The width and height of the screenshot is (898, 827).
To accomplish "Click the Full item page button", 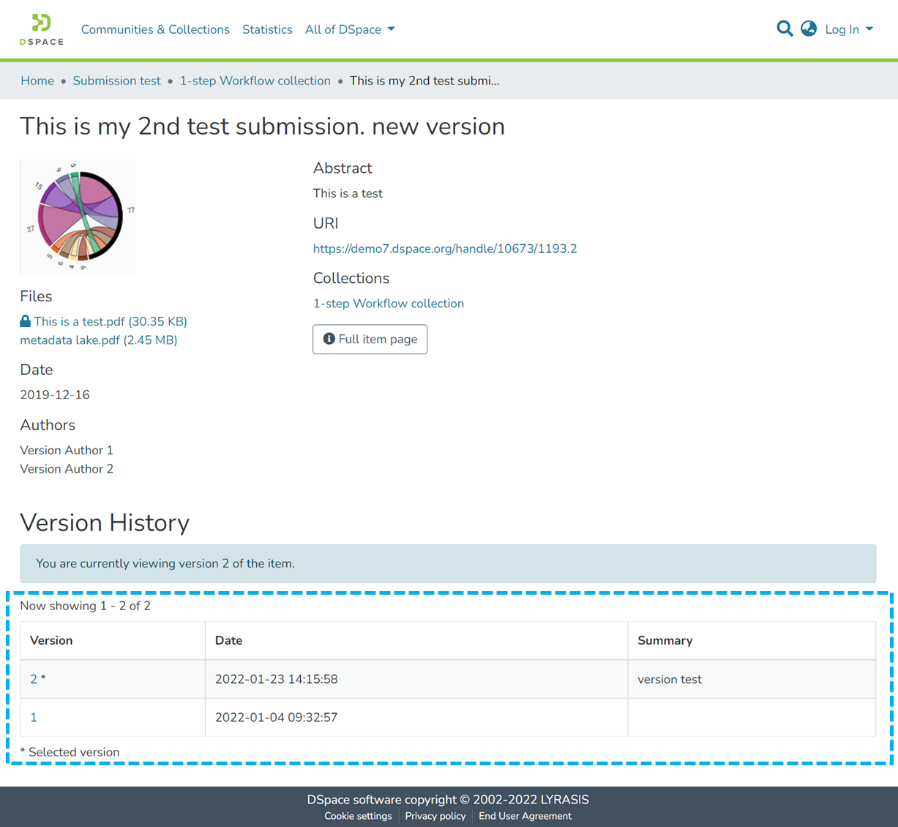I will pyautogui.click(x=370, y=339).
